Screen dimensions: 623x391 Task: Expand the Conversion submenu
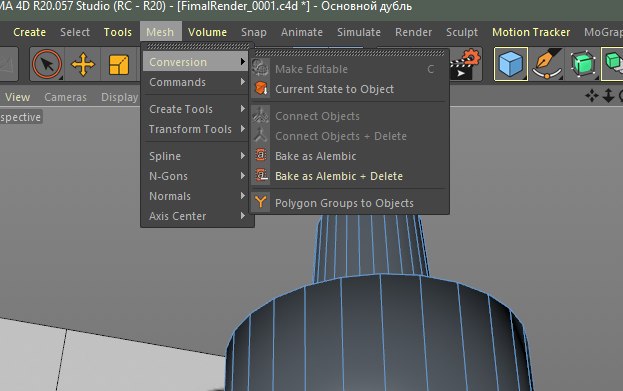point(196,62)
